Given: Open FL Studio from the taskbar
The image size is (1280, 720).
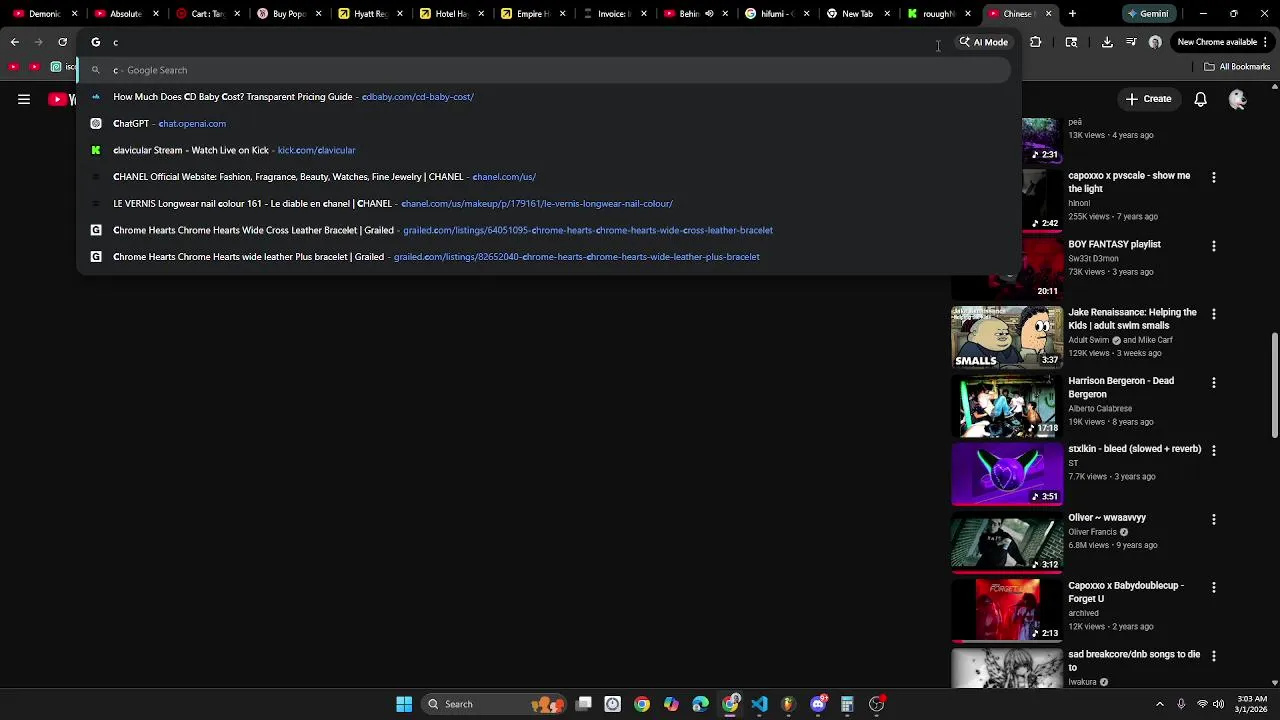Looking at the screenshot, I should 788,704.
